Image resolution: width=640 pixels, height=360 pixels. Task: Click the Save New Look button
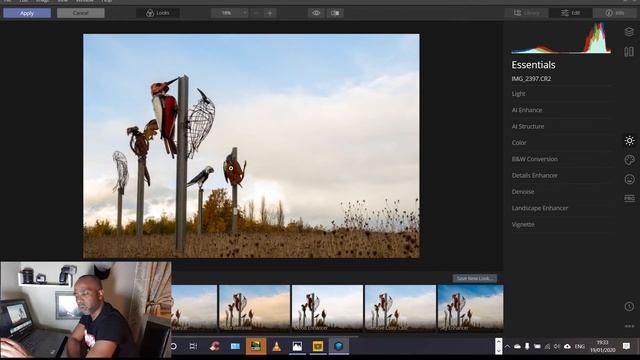tap(474, 278)
